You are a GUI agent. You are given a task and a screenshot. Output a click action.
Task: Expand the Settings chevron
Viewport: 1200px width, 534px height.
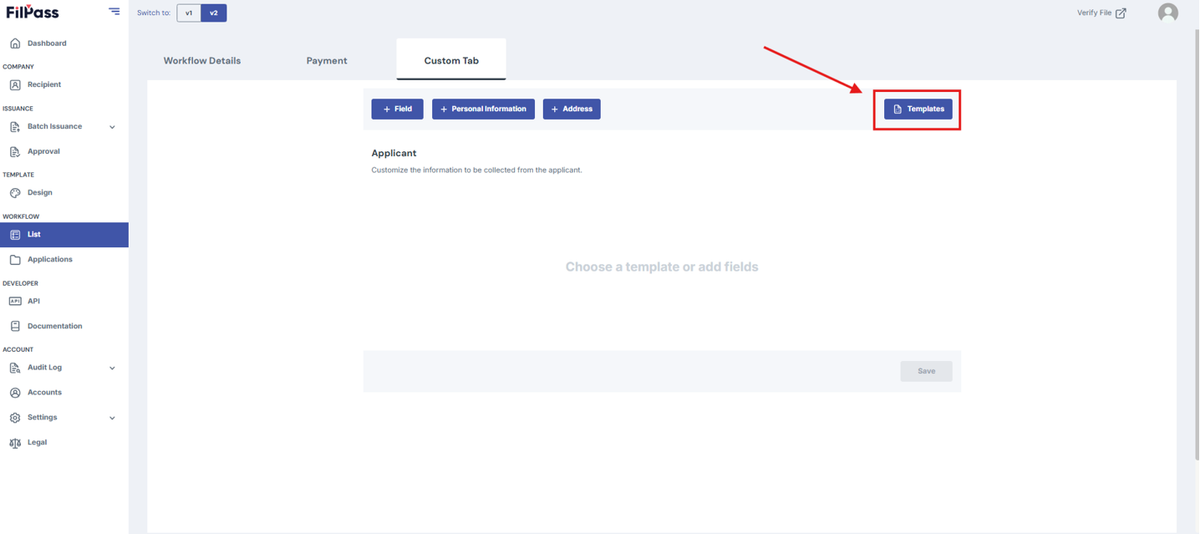pyautogui.click(x=112, y=418)
